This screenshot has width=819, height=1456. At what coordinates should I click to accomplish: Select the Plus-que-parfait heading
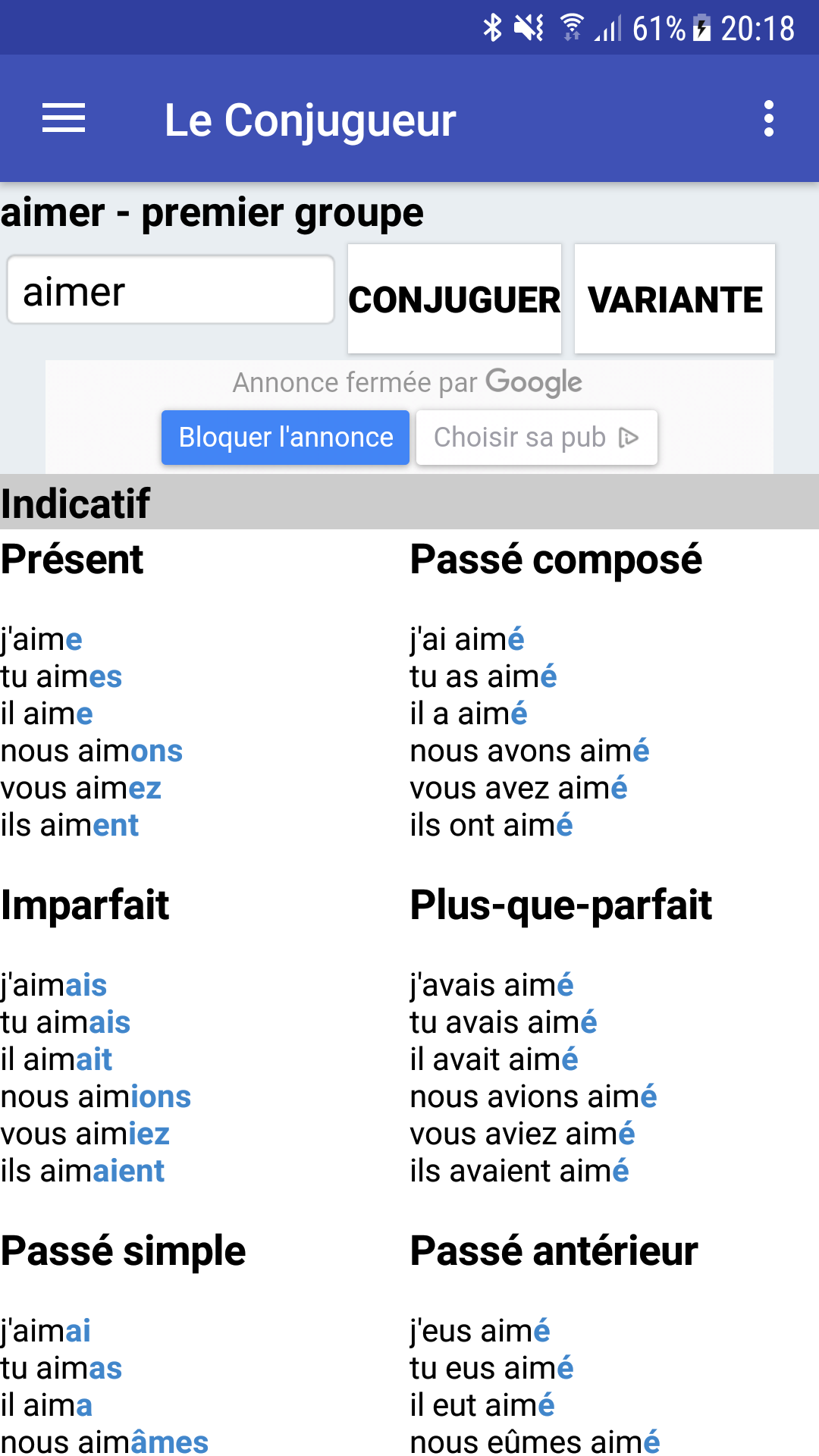(x=561, y=905)
